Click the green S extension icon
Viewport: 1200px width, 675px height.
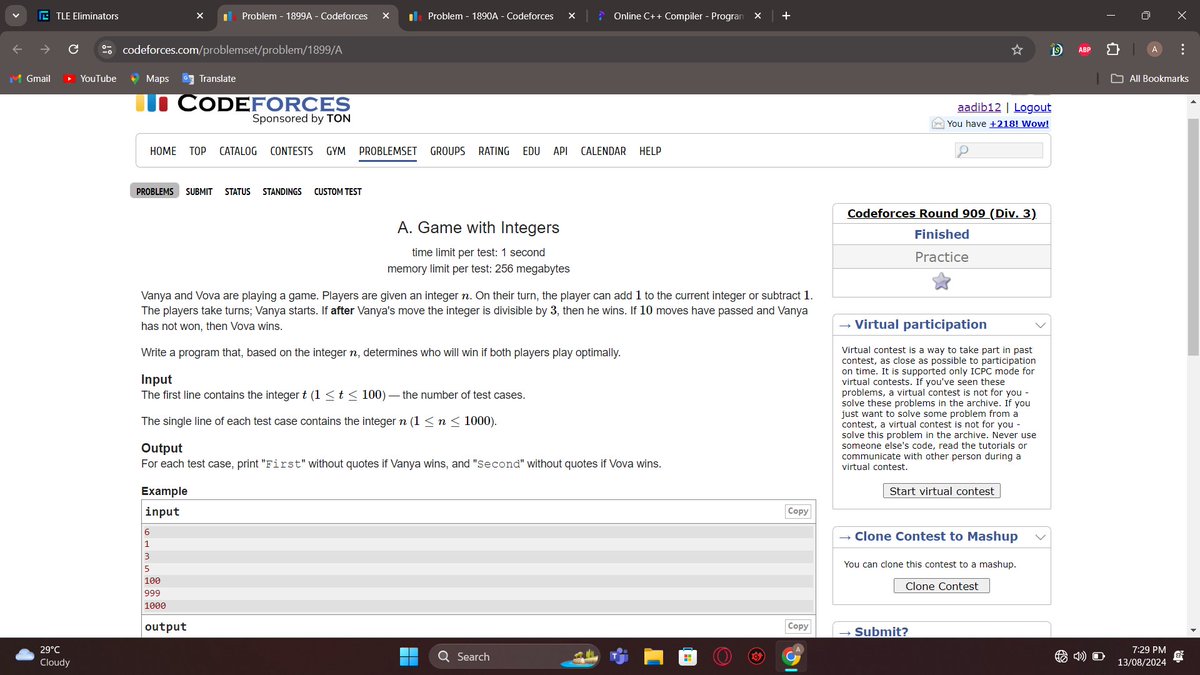click(x=1057, y=49)
